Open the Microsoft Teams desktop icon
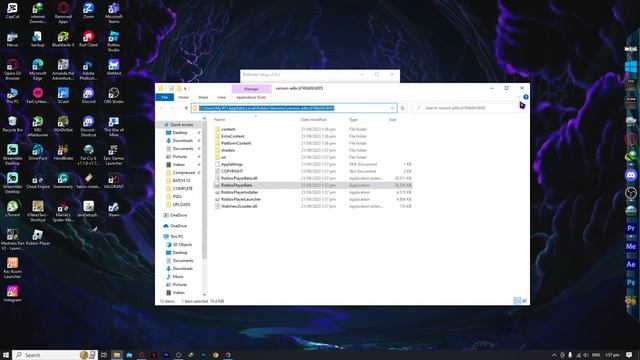Viewport: 640px width, 360px height. [x=113, y=13]
